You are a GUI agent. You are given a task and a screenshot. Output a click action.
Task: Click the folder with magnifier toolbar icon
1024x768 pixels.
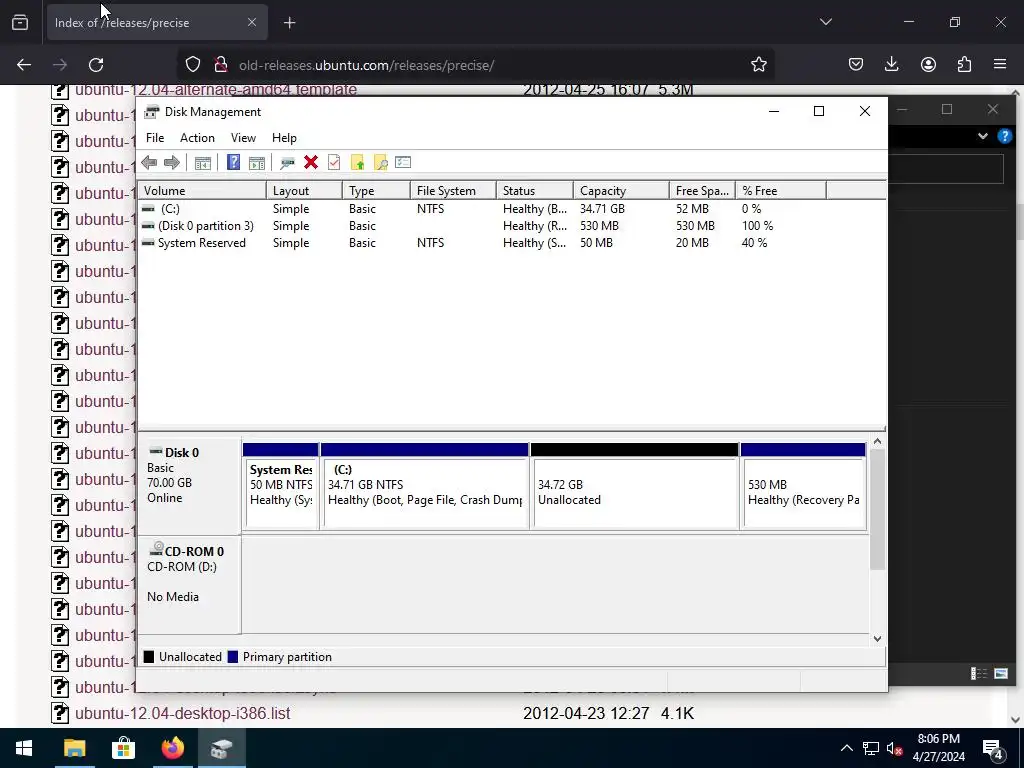pos(380,163)
